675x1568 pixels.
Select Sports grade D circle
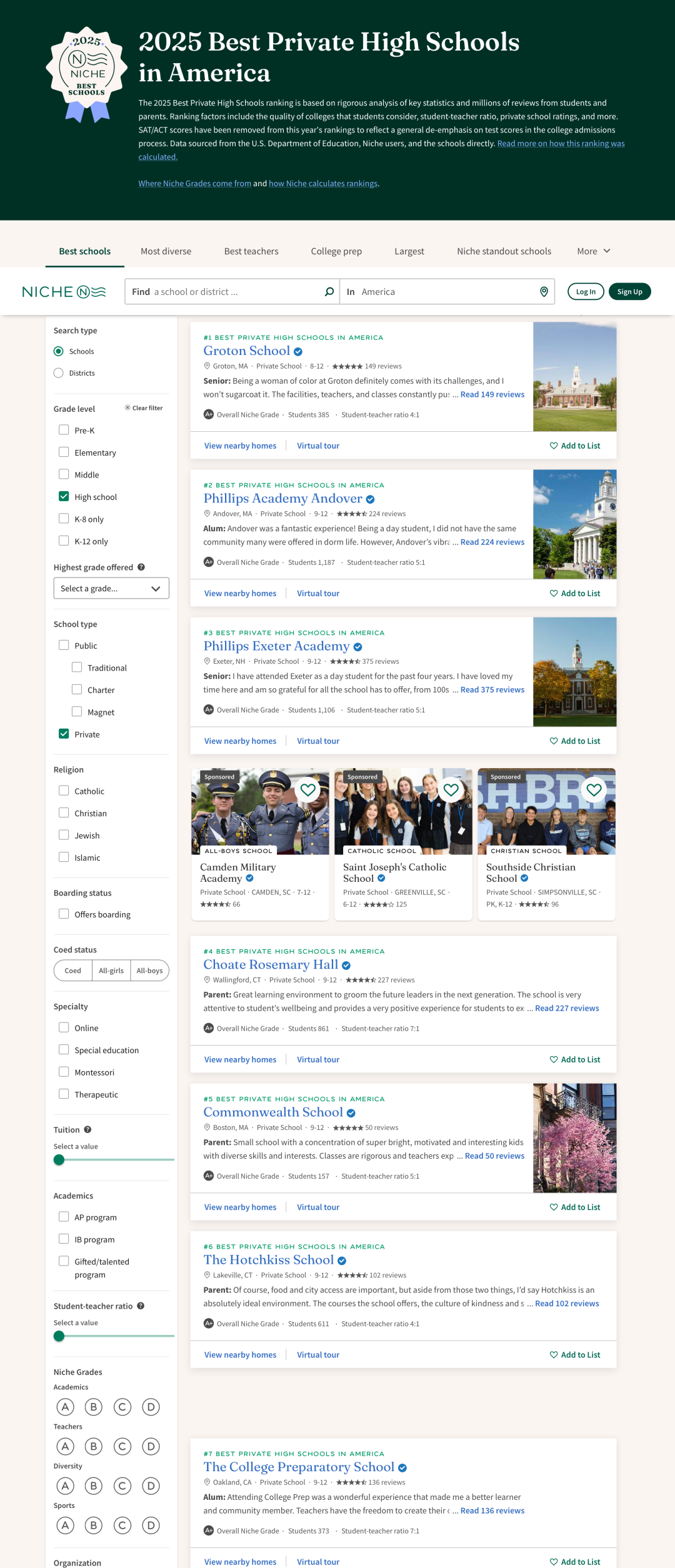[151, 1526]
